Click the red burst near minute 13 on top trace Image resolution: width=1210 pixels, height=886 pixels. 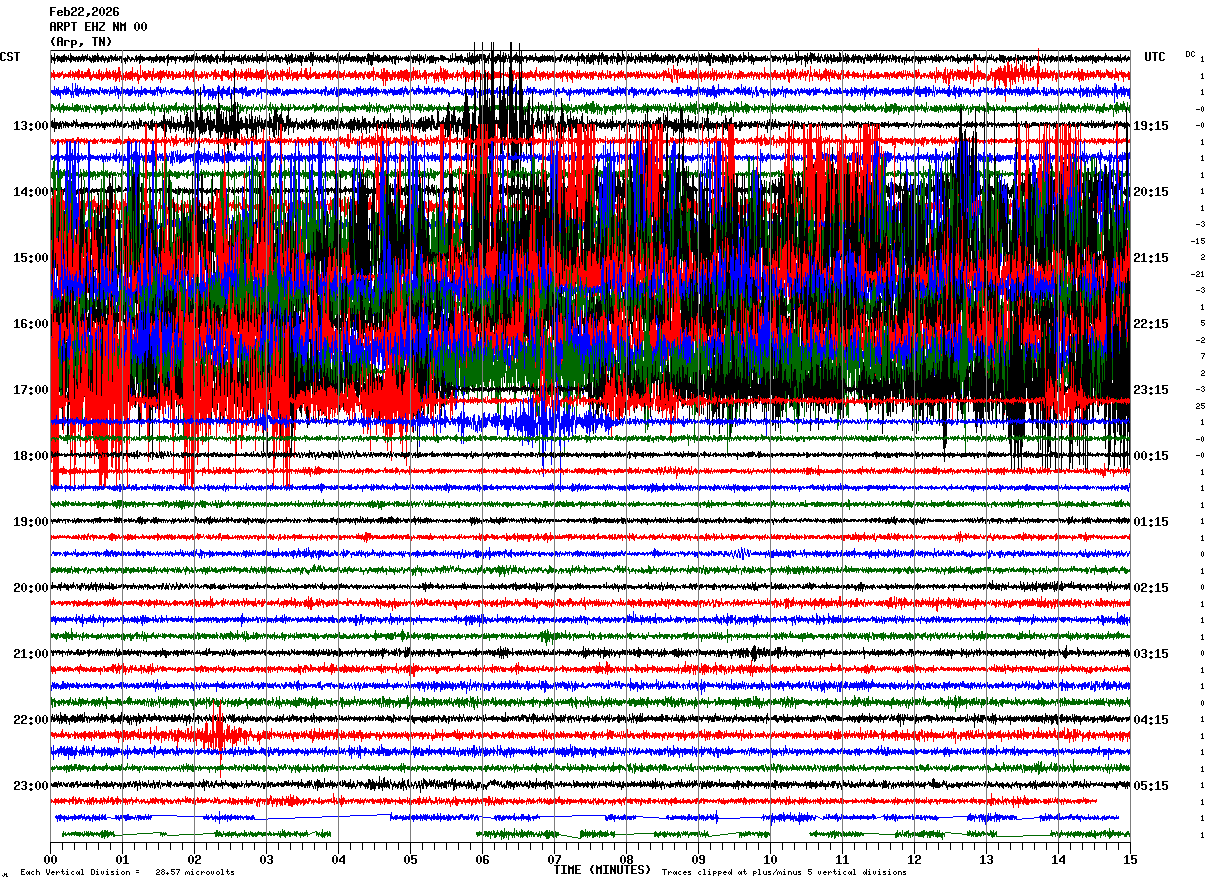coord(1015,72)
